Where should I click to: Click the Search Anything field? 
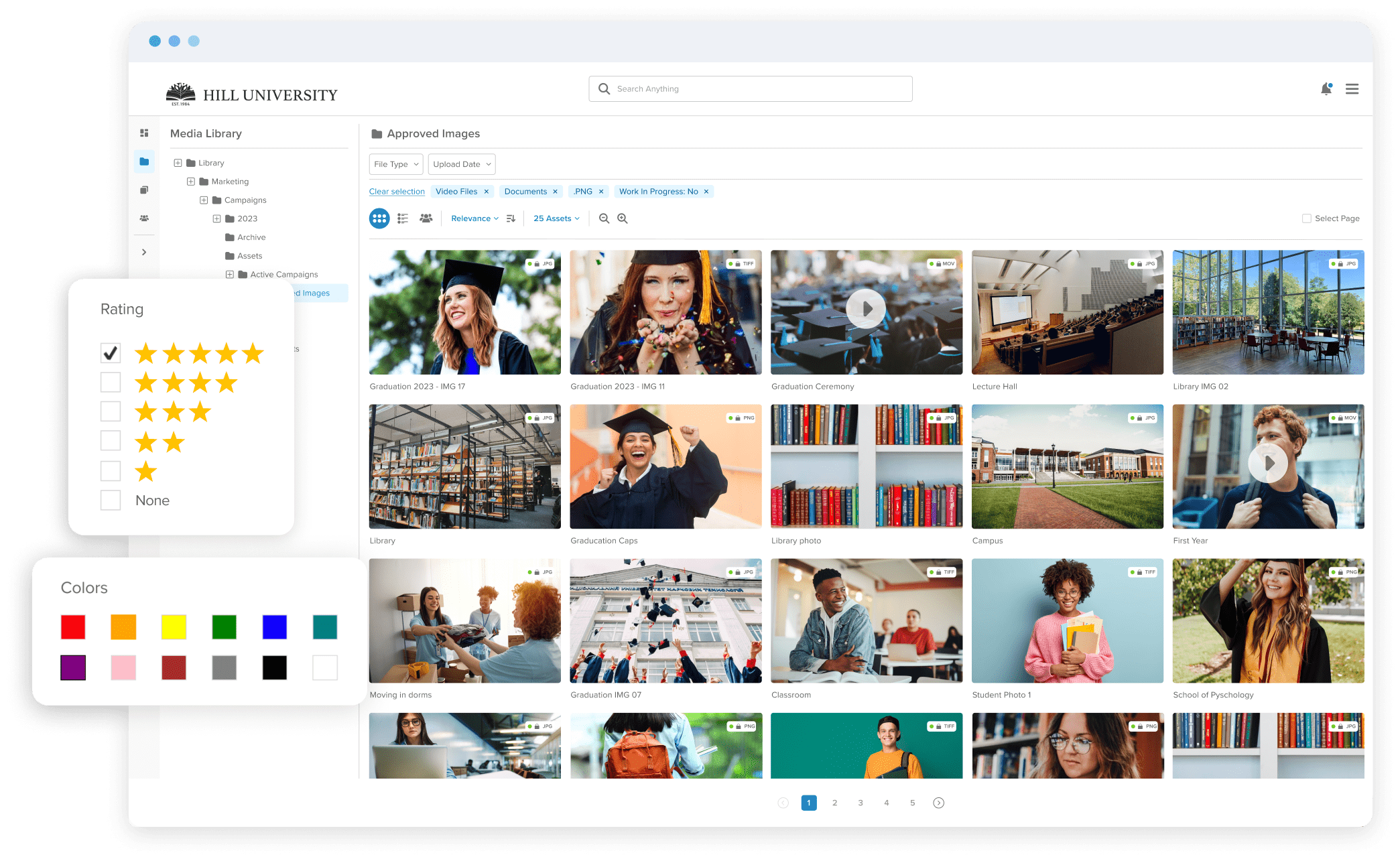(751, 89)
